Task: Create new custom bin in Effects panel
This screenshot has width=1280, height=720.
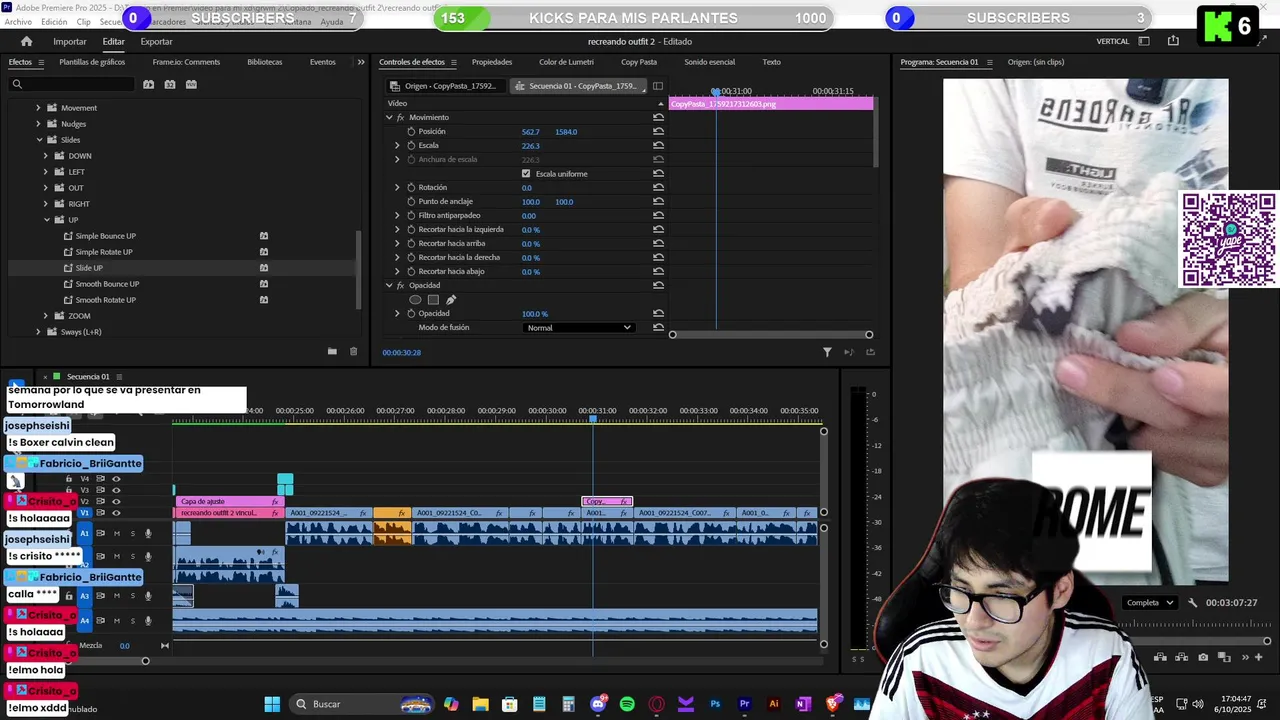Action: pos(332,352)
